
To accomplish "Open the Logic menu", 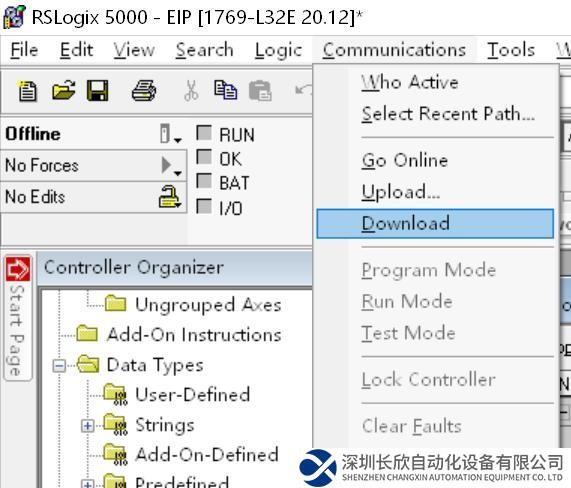I will point(279,50).
